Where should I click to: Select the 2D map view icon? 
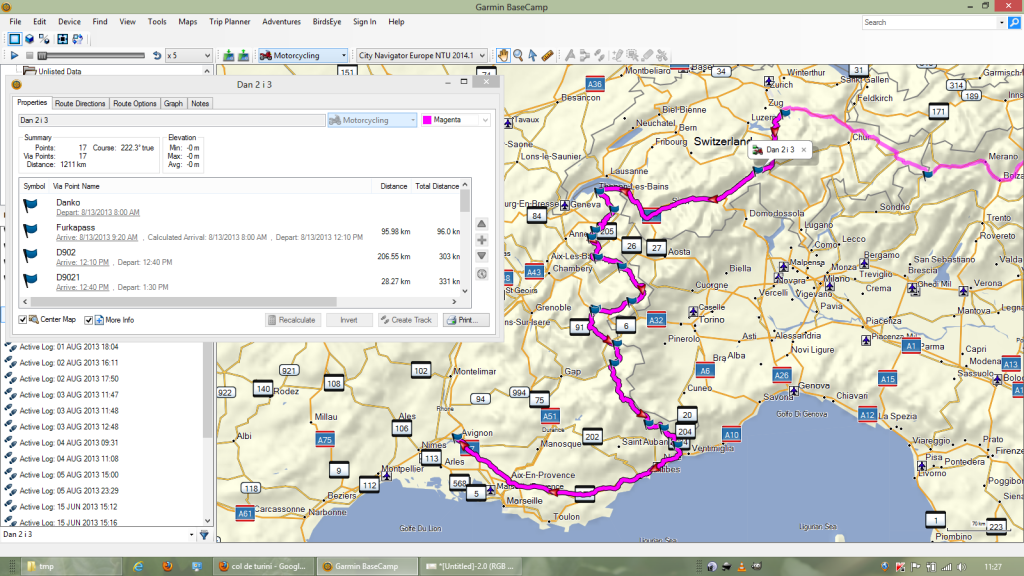pos(14,39)
